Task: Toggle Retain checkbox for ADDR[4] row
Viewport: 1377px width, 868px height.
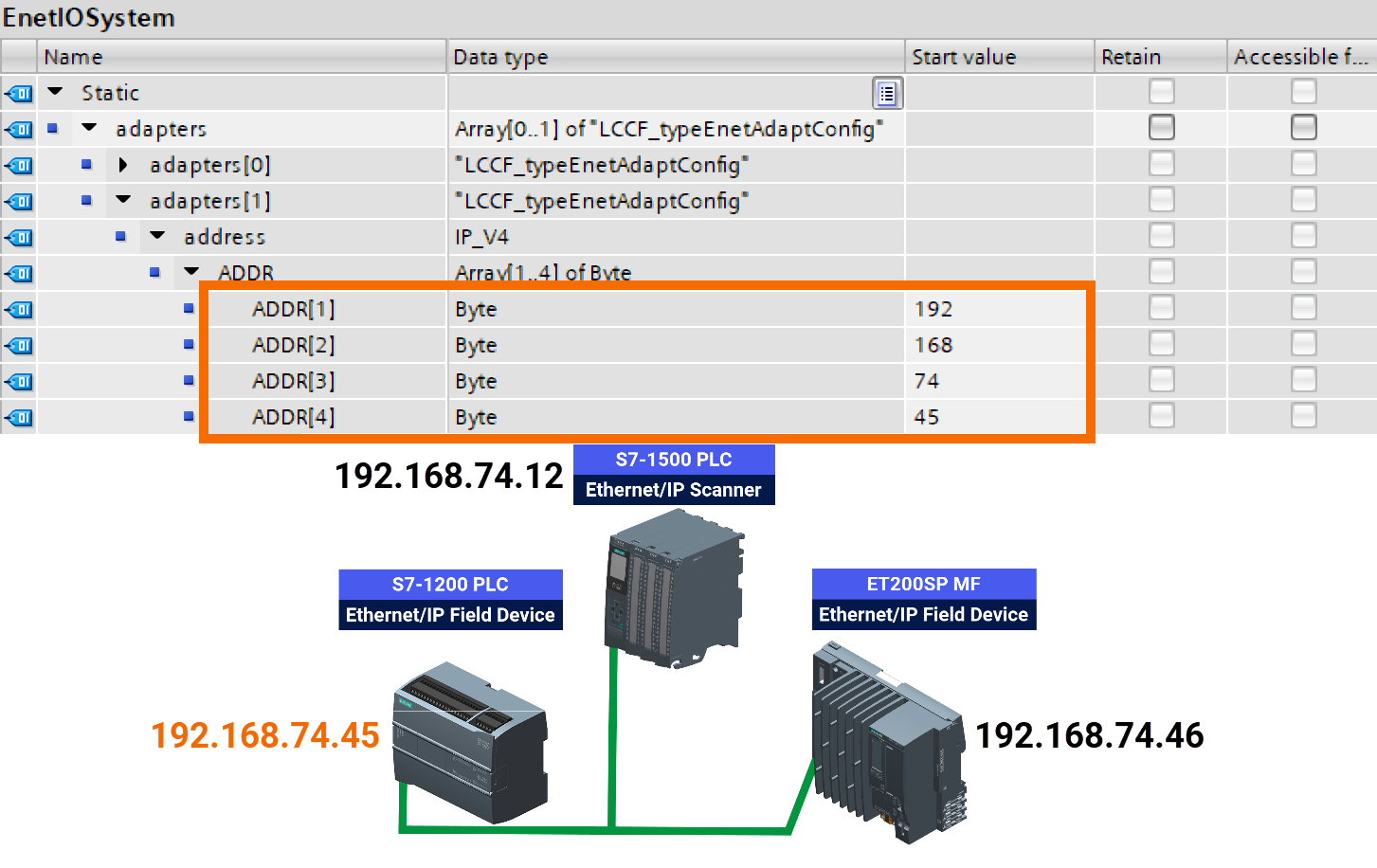Action: click(x=1161, y=415)
